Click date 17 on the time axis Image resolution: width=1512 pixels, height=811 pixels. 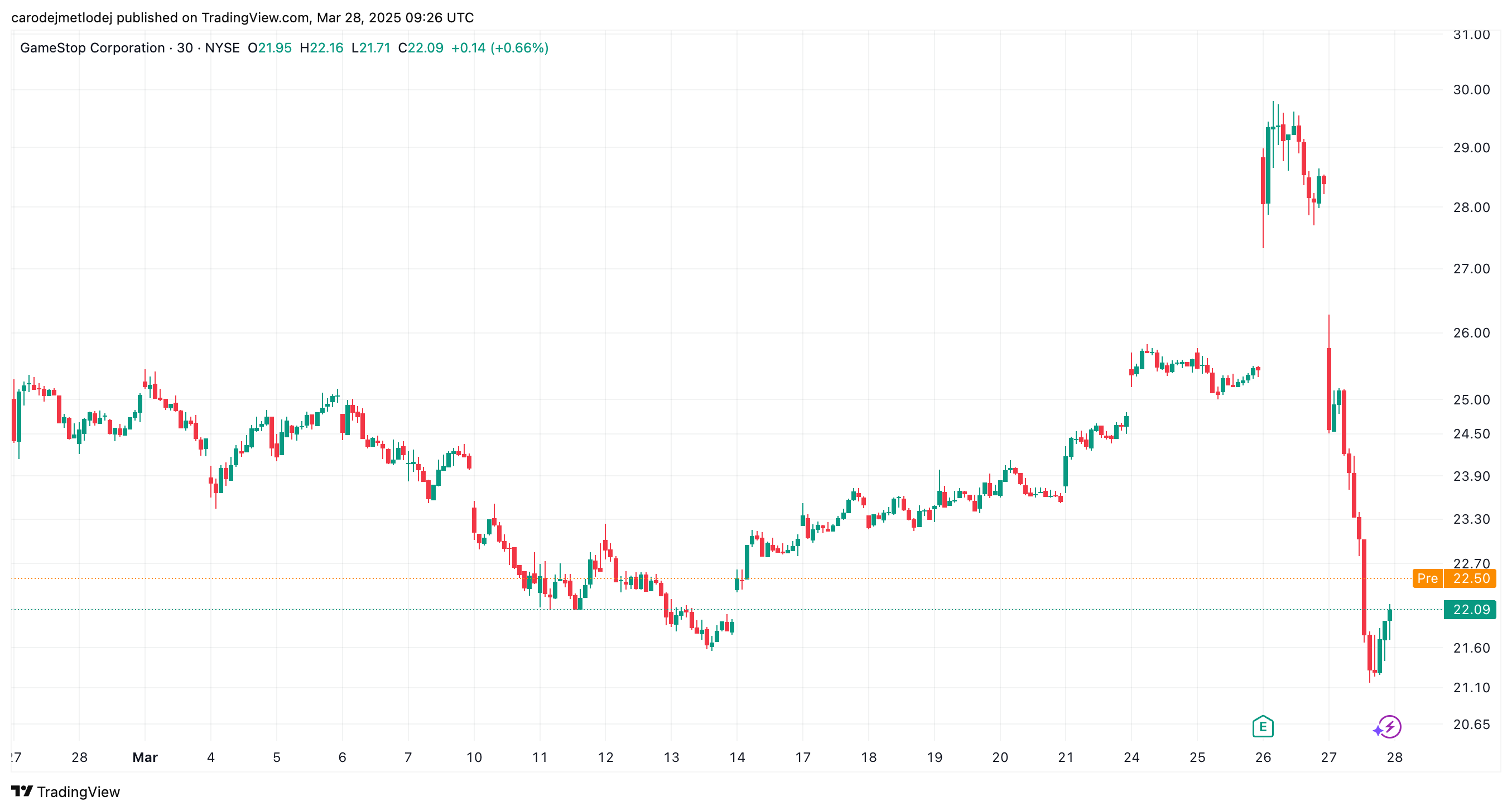click(x=802, y=757)
